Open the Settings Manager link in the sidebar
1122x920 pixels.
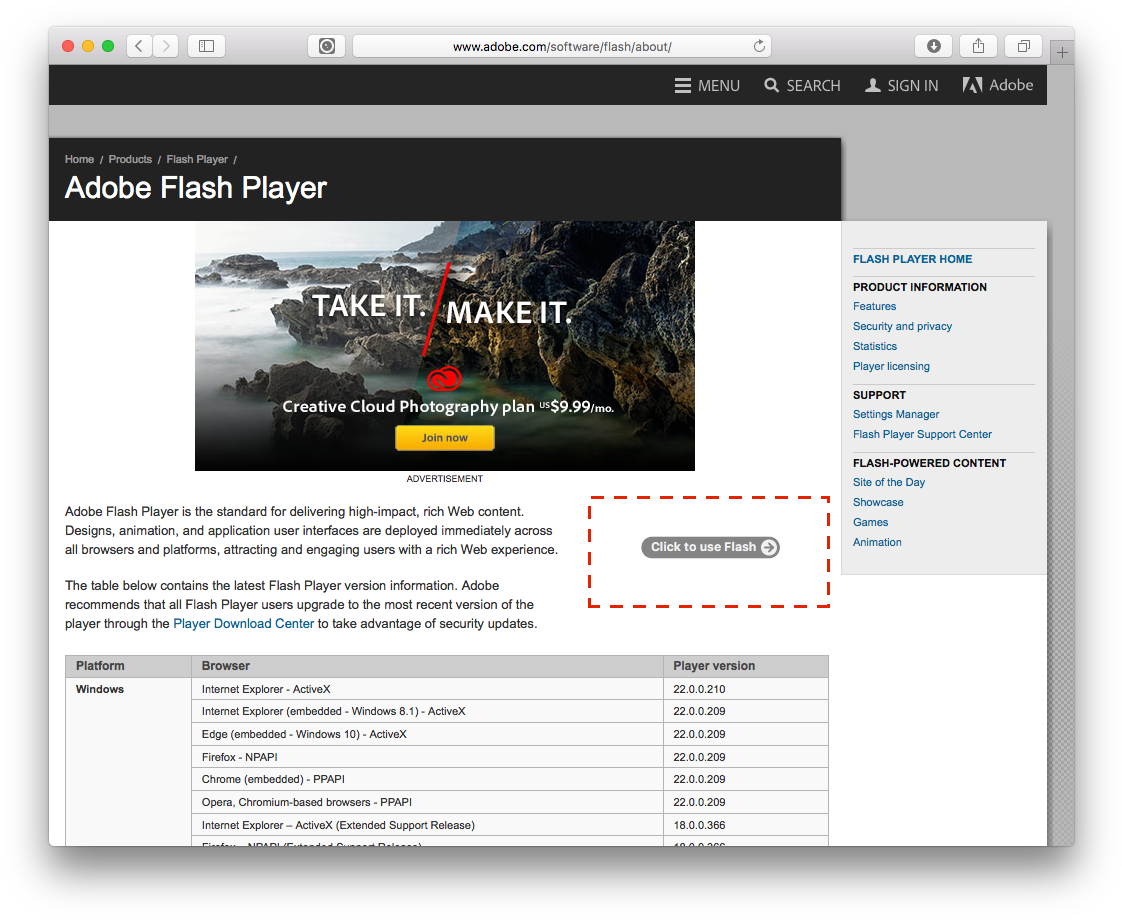pyautogui.click(x=895, y=414)
